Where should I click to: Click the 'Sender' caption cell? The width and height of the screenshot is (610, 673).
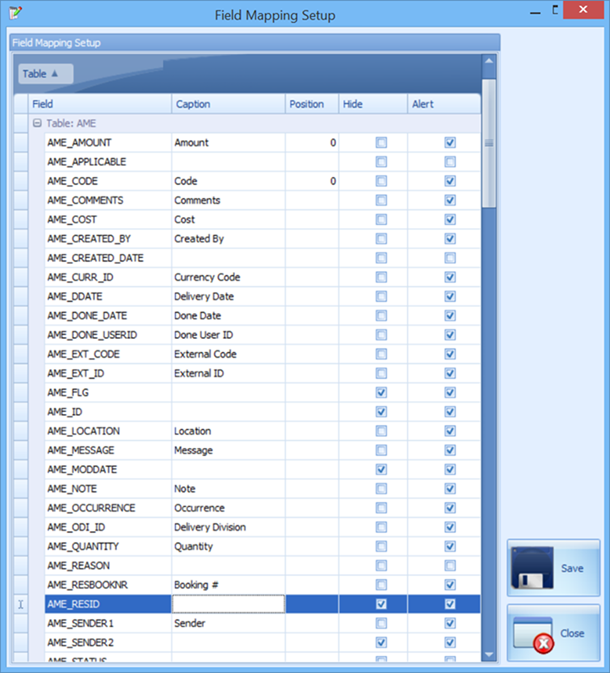[x=228, y=623]
